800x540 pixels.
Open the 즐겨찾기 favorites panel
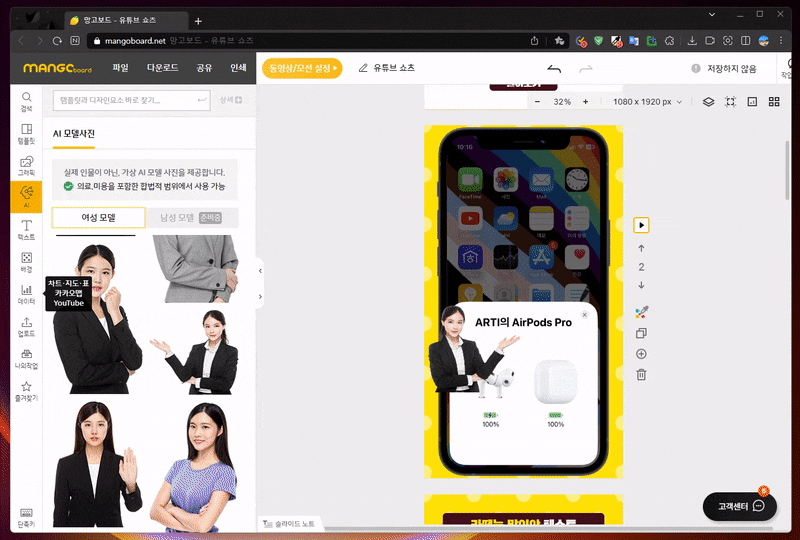[26, 391]
